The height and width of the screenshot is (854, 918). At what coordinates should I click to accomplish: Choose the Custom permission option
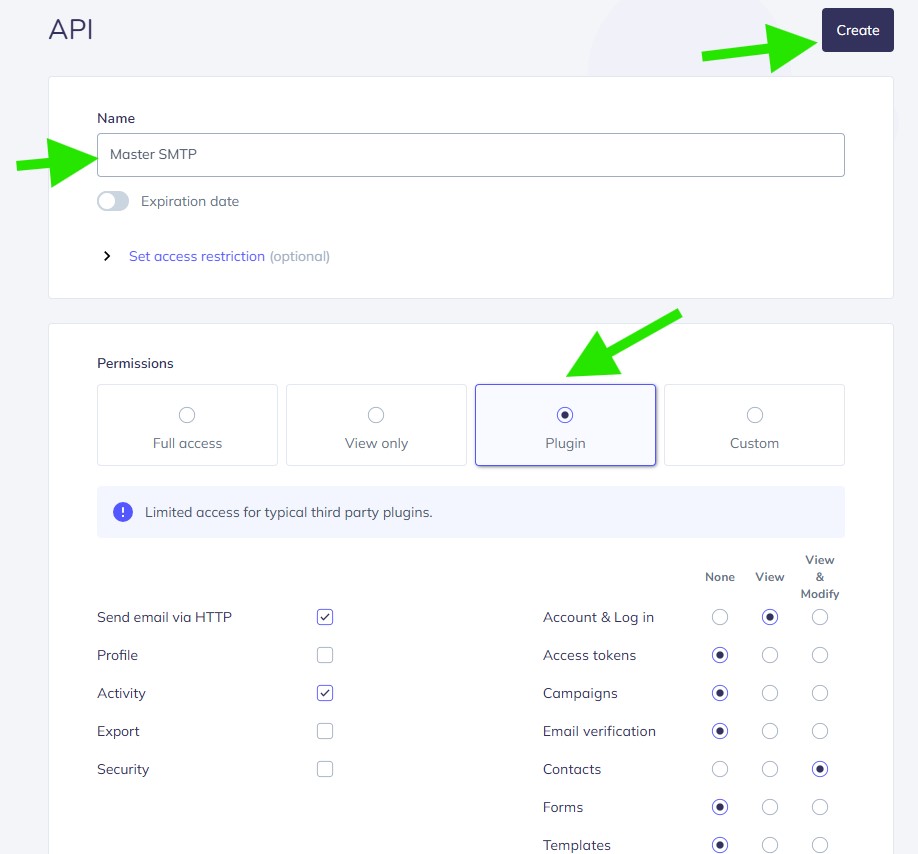click(754, 425)
